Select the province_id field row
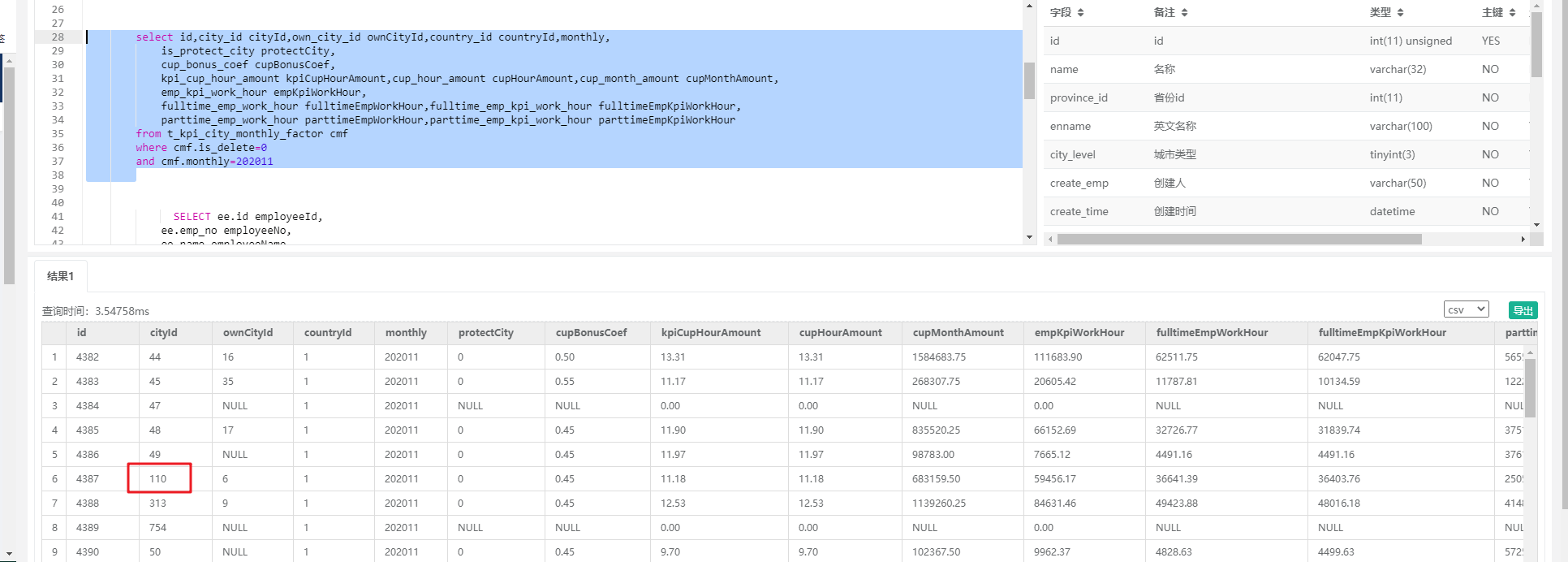Screen dimensions: 1568x562 click(x=1286, y=97)
